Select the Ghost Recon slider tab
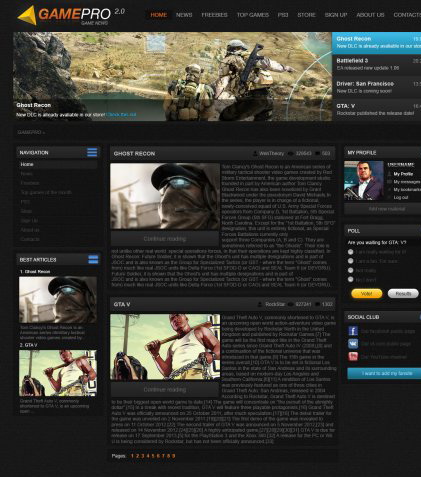 pyautogui.click(x=376, y=43)
